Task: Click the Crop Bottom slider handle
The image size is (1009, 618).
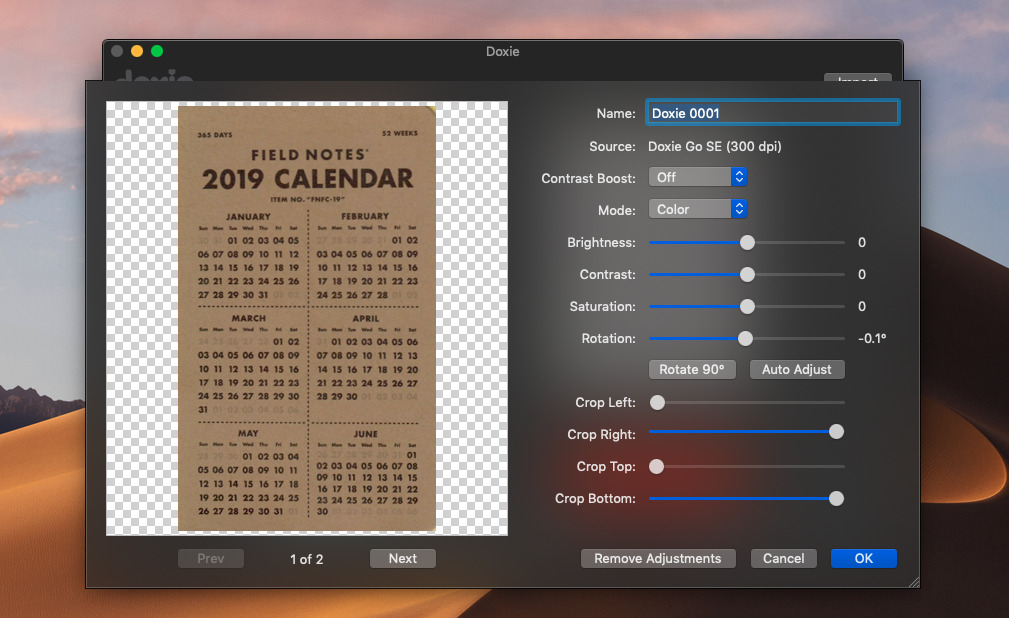Action: (x=836, y=498)
